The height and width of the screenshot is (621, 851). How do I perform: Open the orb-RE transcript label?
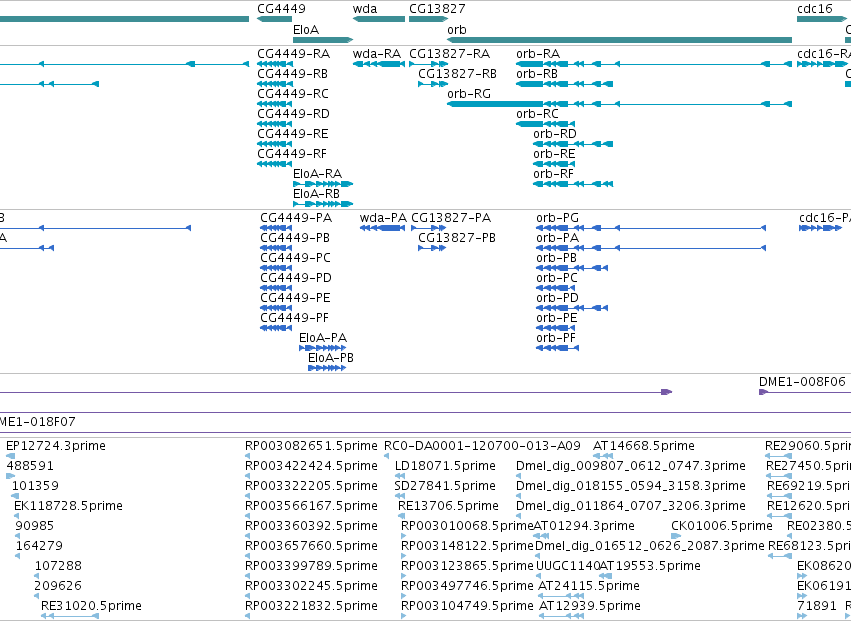(554, 154)
